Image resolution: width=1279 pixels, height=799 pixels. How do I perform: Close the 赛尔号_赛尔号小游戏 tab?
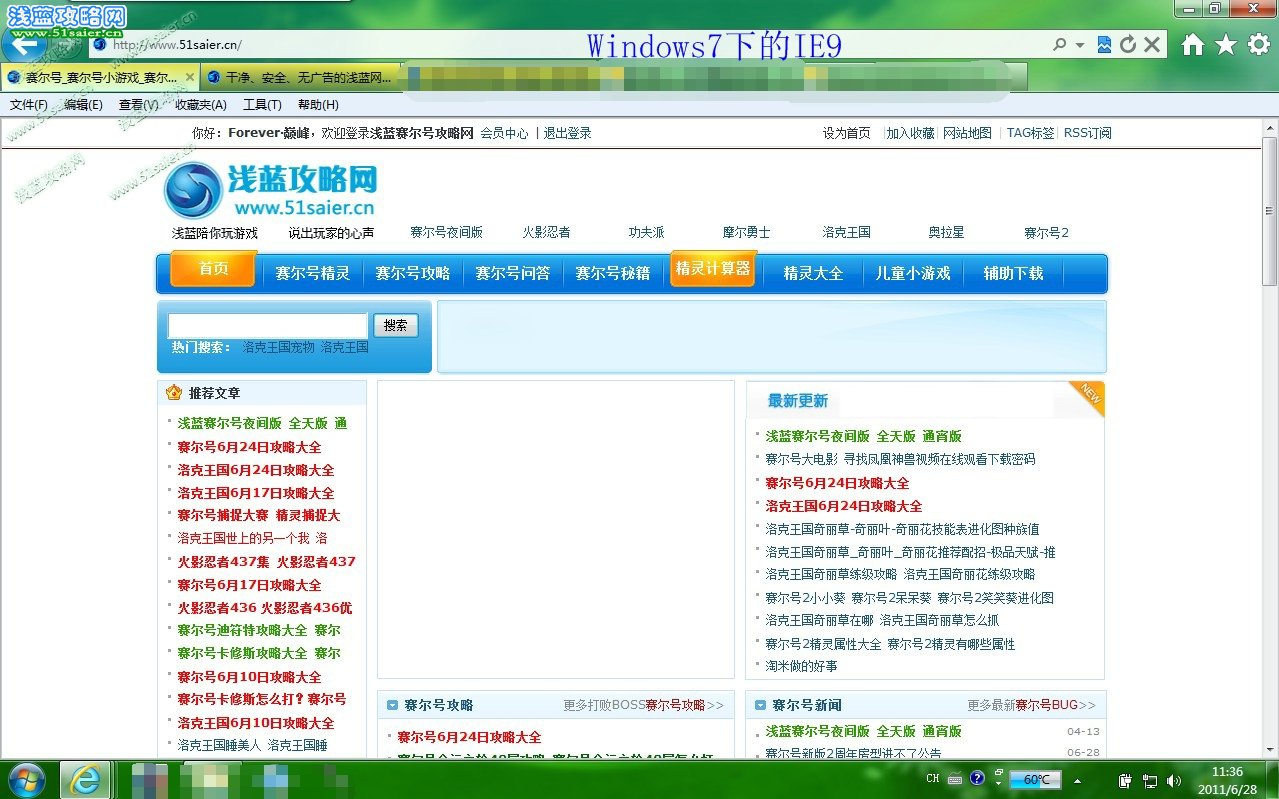[x=190, y=77]
